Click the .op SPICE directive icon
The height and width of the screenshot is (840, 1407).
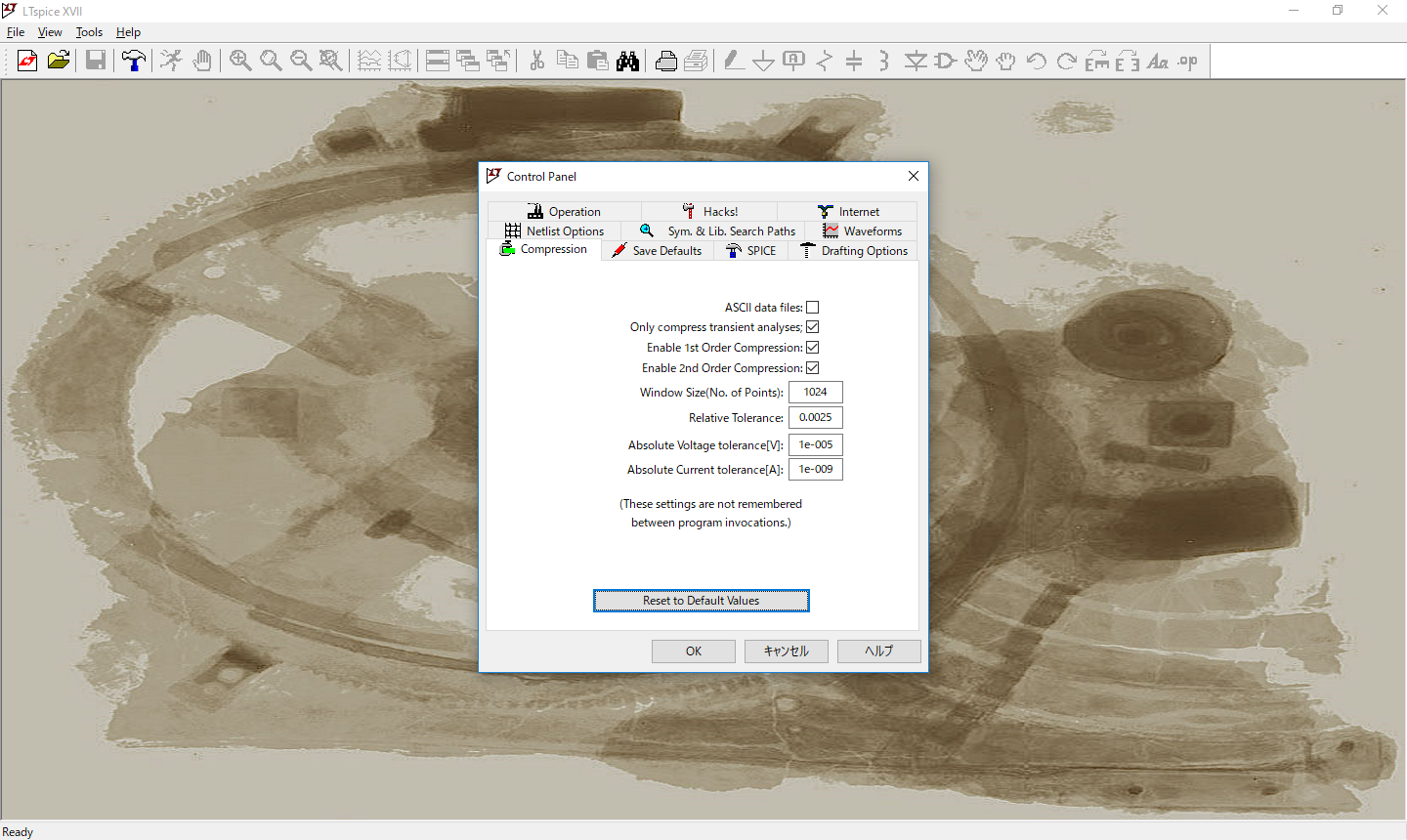point(1188,61)
